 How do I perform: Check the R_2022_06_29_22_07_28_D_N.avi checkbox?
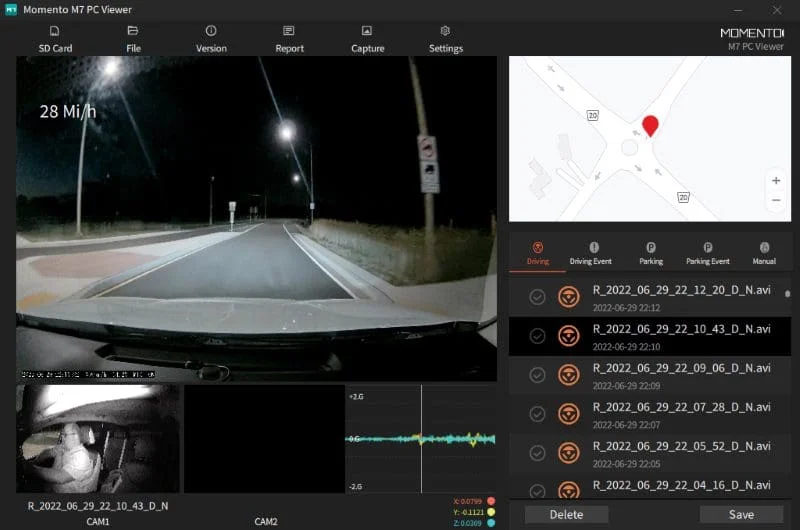tap(537, 414)
